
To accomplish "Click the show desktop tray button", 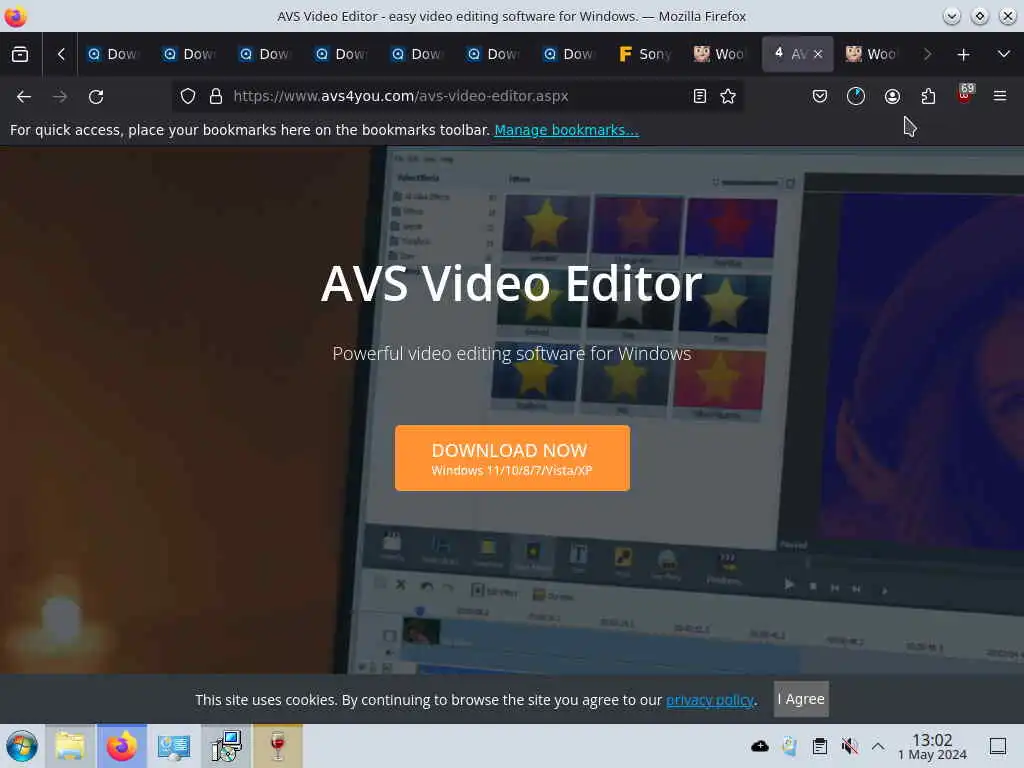I will (997, 746).
